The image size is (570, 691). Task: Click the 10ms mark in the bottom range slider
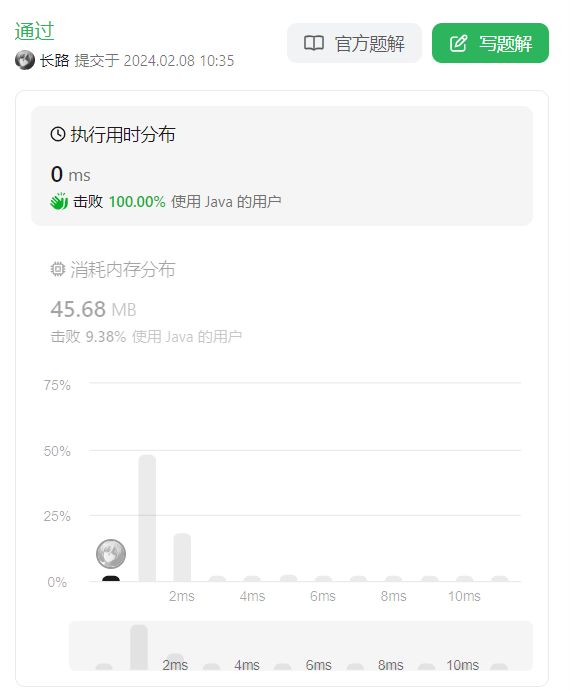point(462,665)
